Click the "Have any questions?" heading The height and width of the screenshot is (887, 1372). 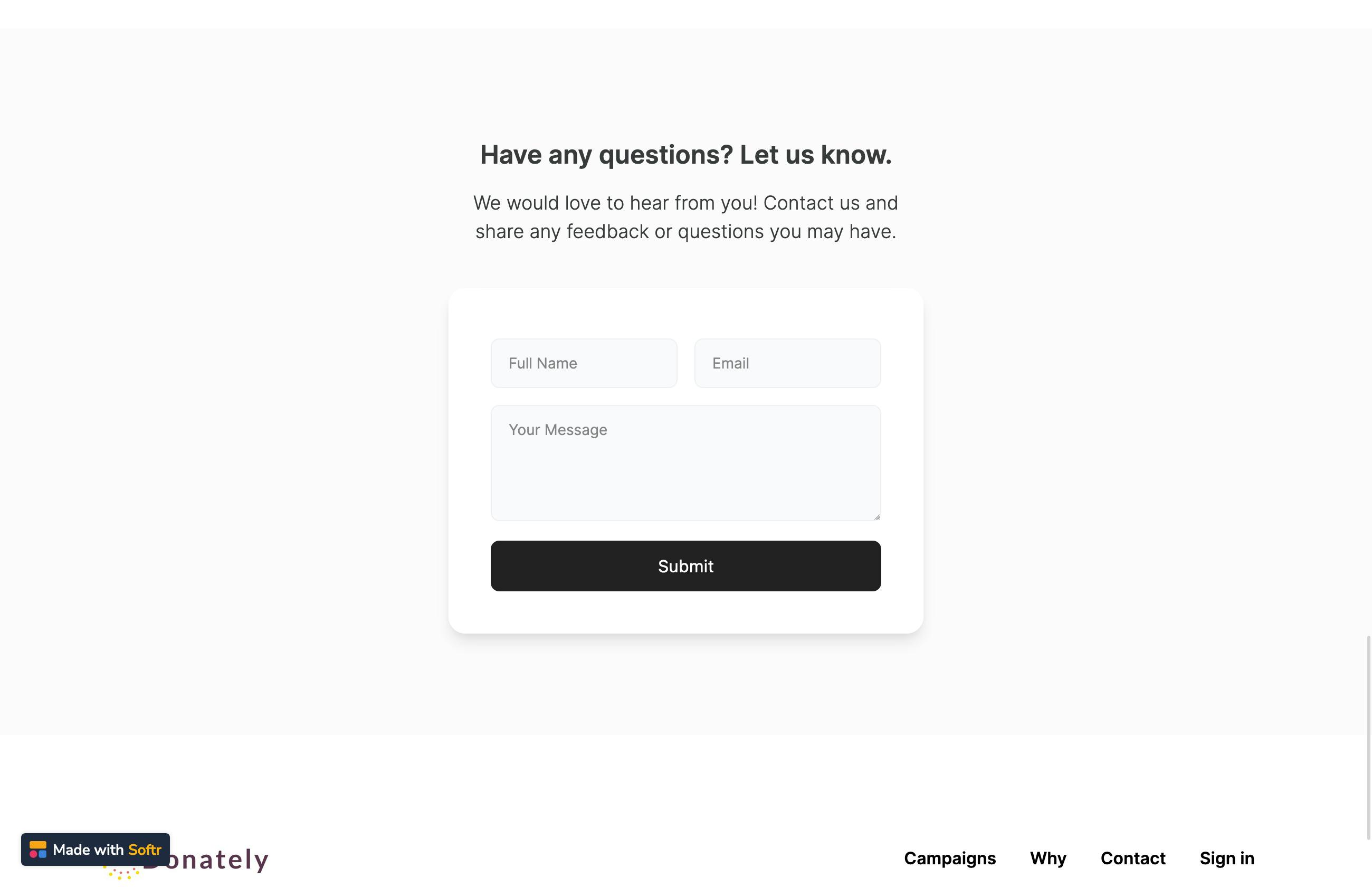685,154
